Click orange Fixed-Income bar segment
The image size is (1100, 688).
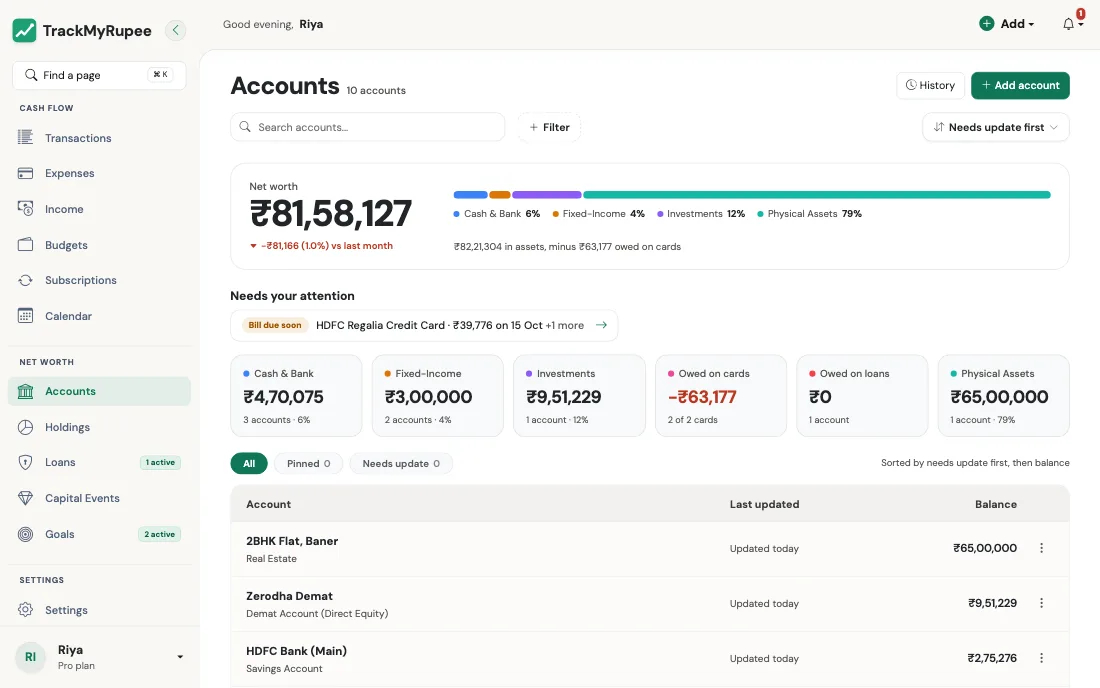pos(499,194)
